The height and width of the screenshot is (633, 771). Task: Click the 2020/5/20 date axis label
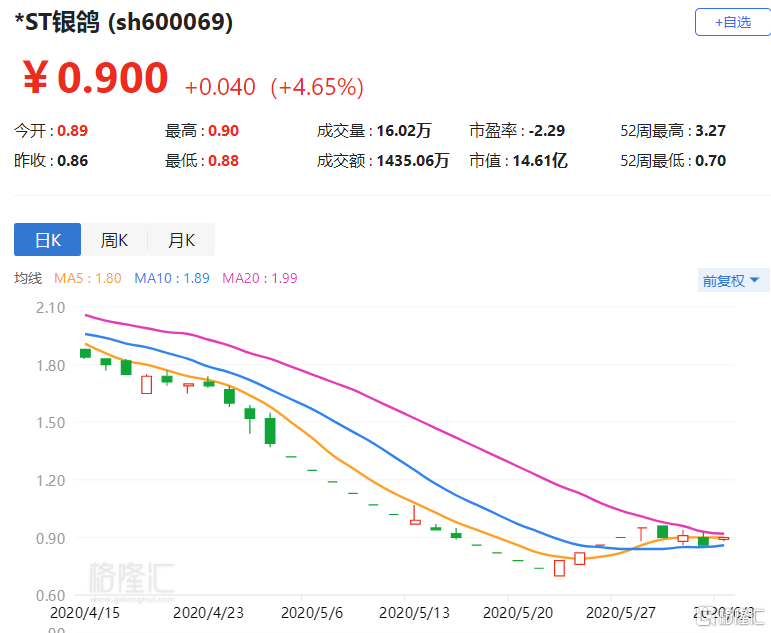[518, 613]
